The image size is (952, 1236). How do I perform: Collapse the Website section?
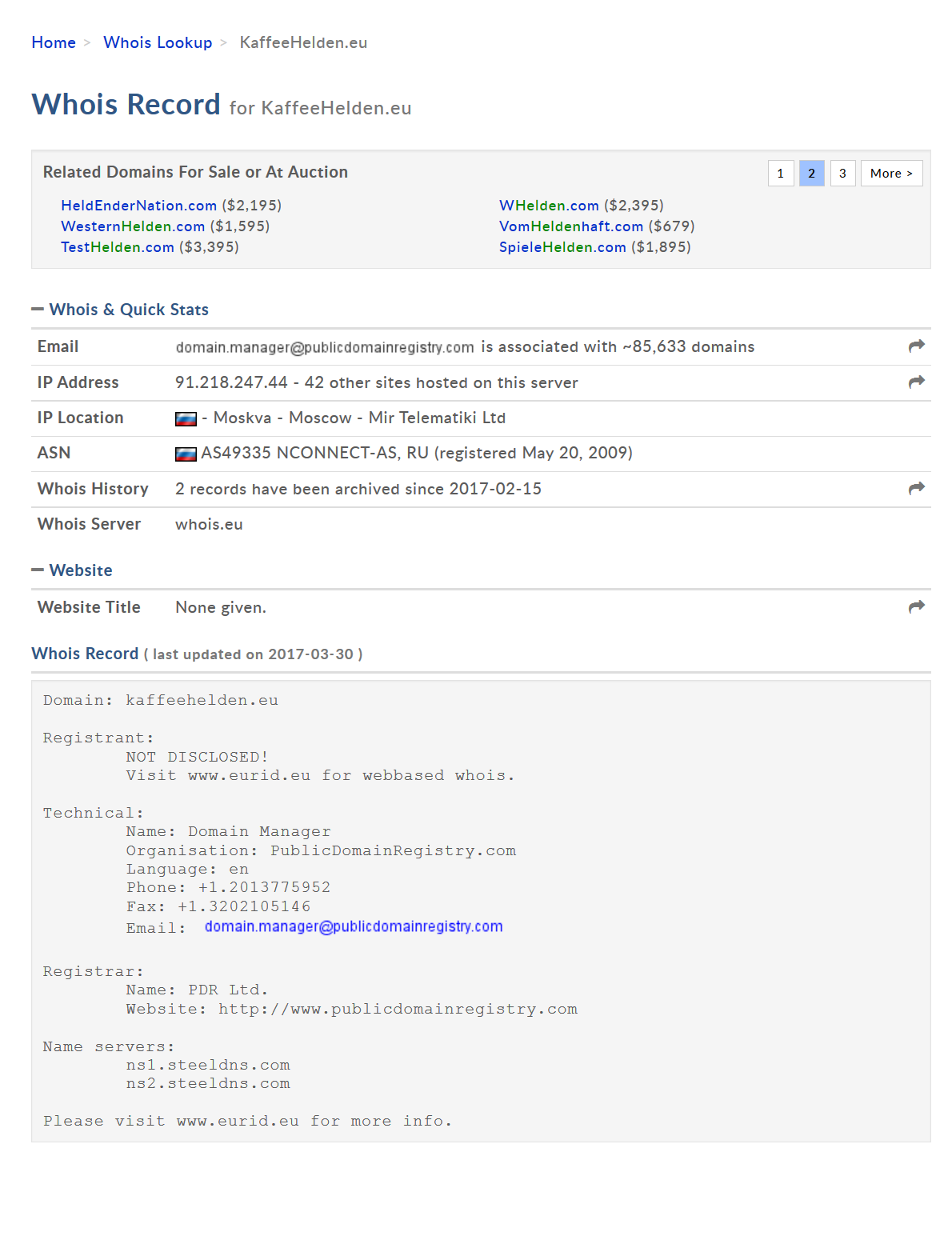click(38, 570)
